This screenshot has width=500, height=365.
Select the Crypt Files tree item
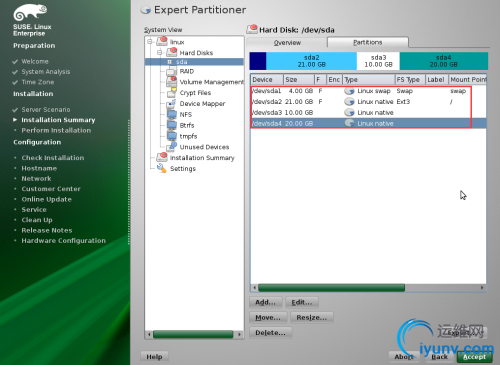[x=195, y=93]
